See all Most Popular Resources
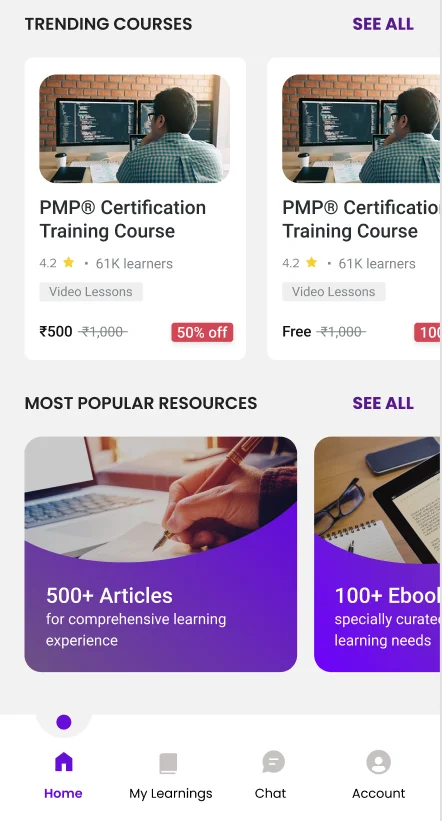 [x=383, y=403]
